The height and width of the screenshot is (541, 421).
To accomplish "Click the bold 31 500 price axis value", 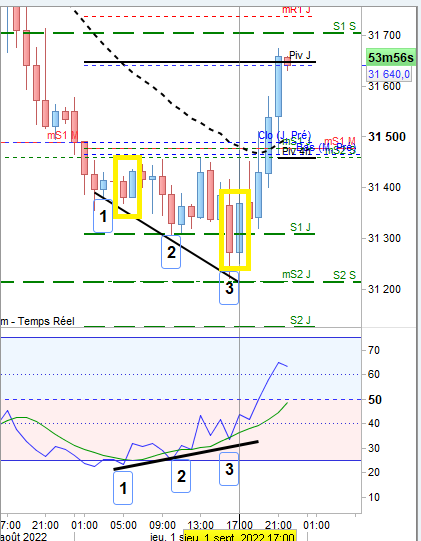I will click(386, 137).
